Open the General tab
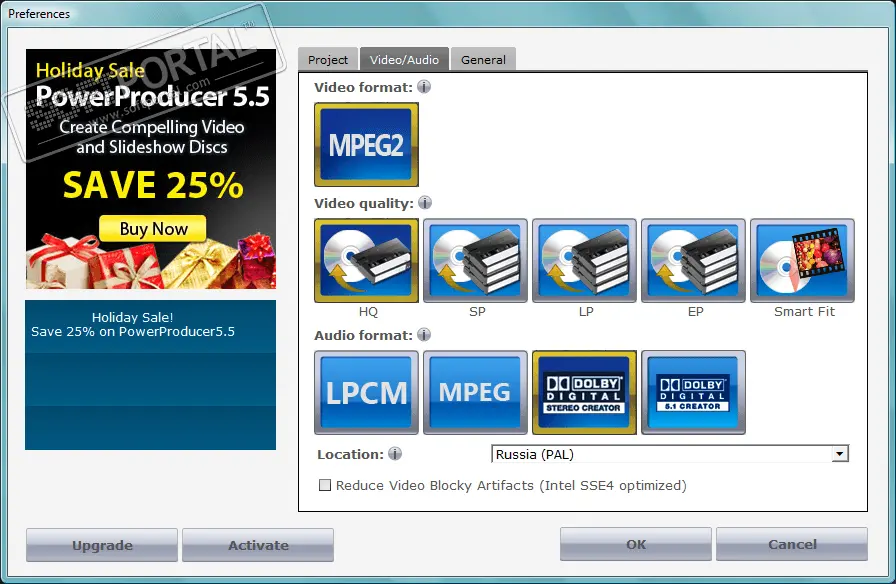The image size is (896, 584). click(x=483, y=60)
